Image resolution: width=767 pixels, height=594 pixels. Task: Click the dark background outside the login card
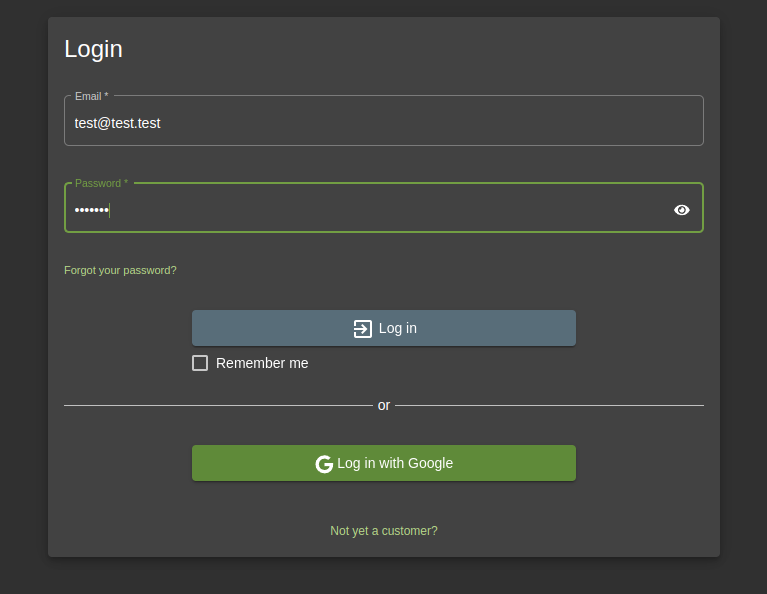pos(22,300)
